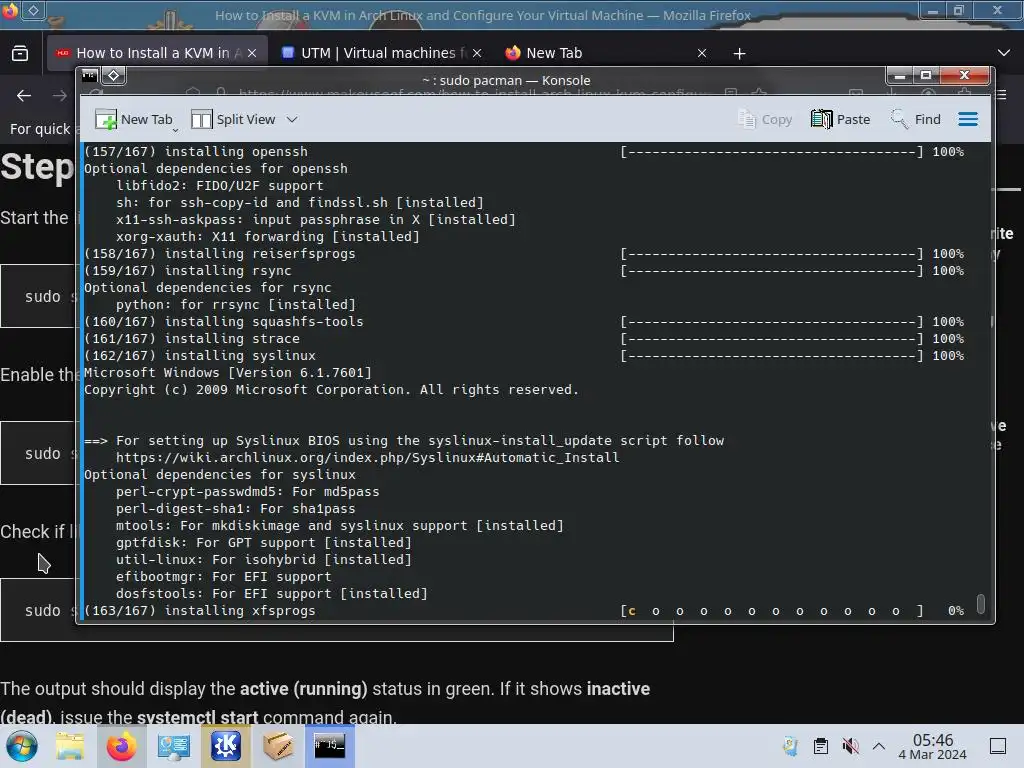Click the Firefox application menu at window edge

[1002, 95]
